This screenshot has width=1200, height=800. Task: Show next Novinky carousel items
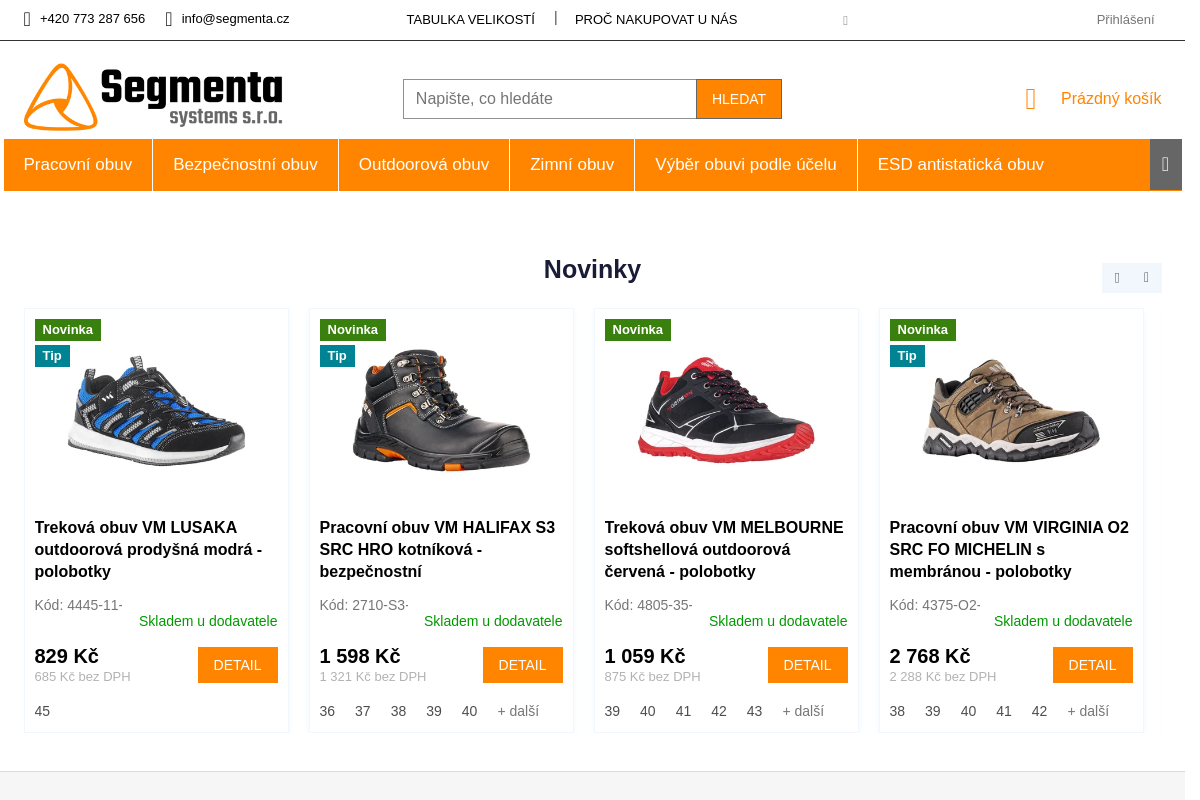(x=1146, y=278)
